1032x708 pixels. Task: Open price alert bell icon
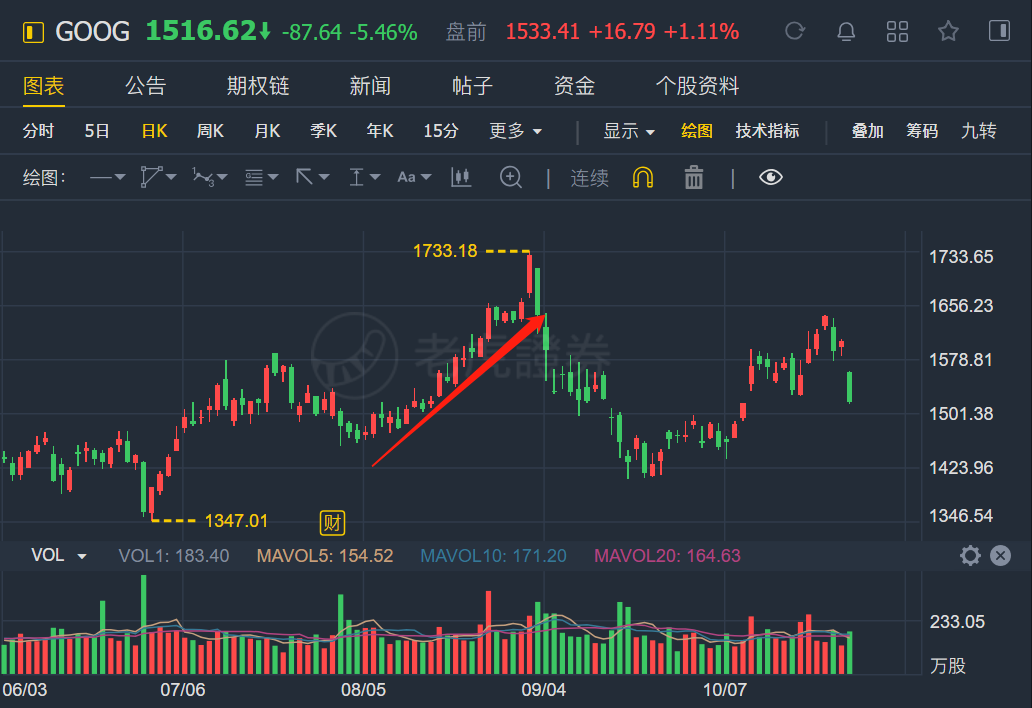pos(846,31)
